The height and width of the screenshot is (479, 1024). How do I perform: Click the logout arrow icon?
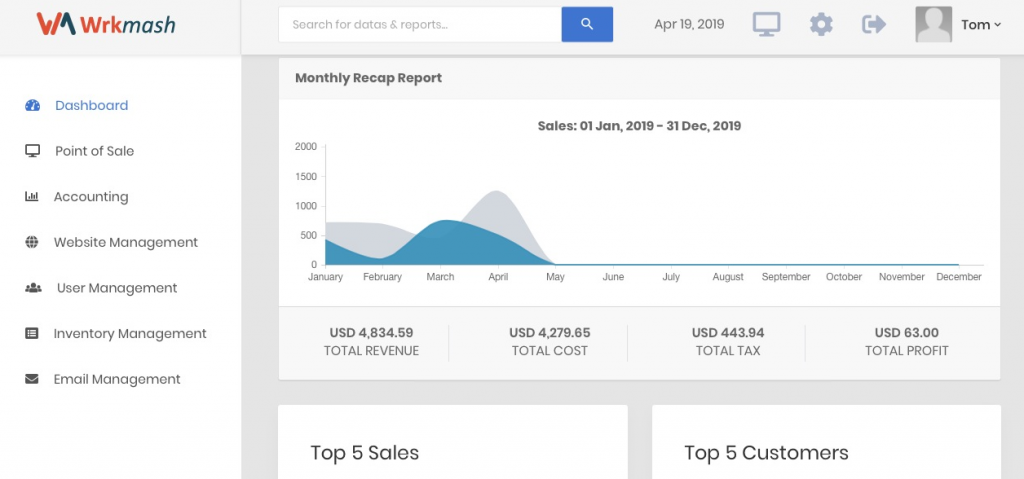pyautogui.click(x=874, y=25)
